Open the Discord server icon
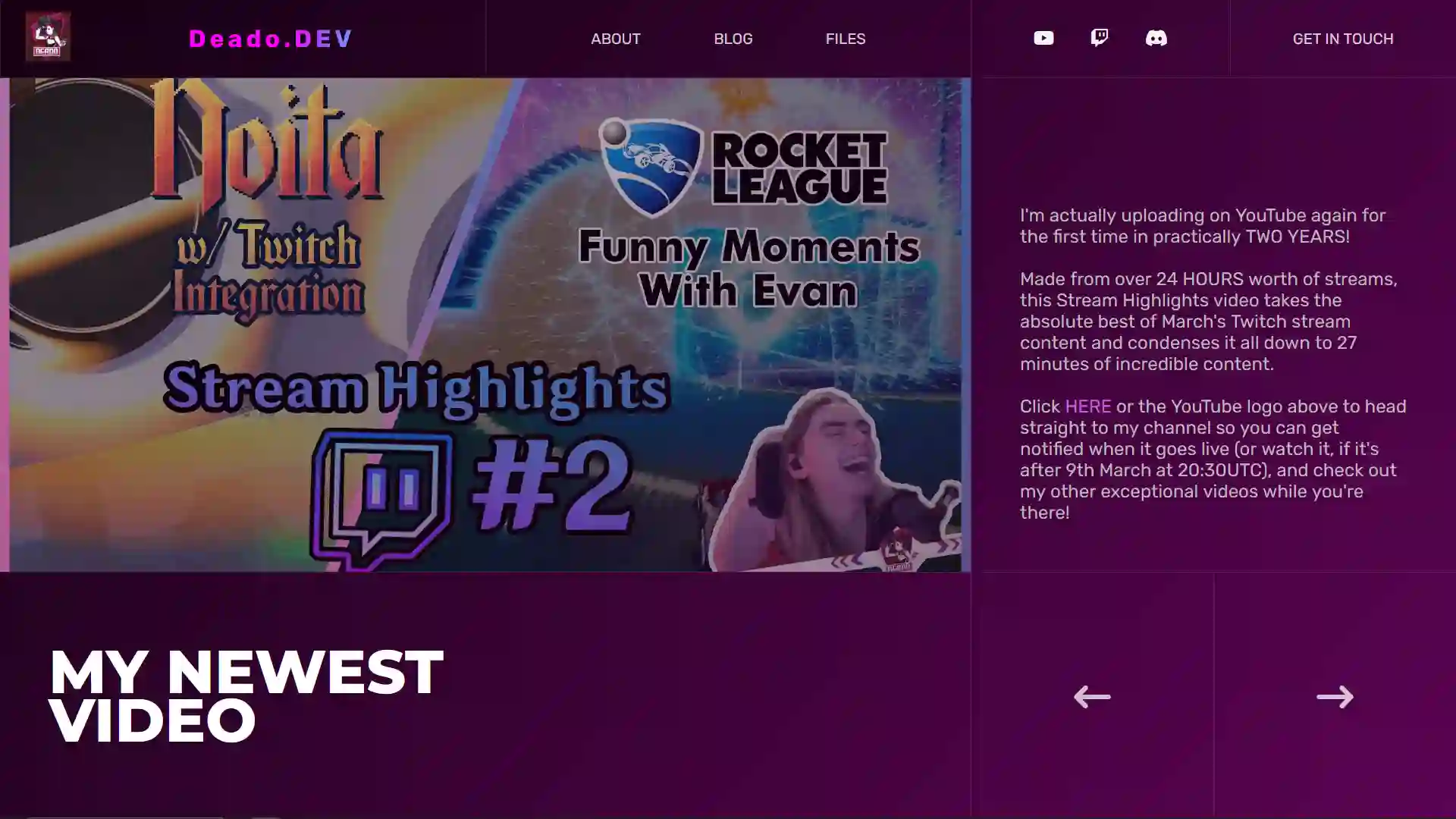Screen dimensions: 1456x819 point(1156,38)
